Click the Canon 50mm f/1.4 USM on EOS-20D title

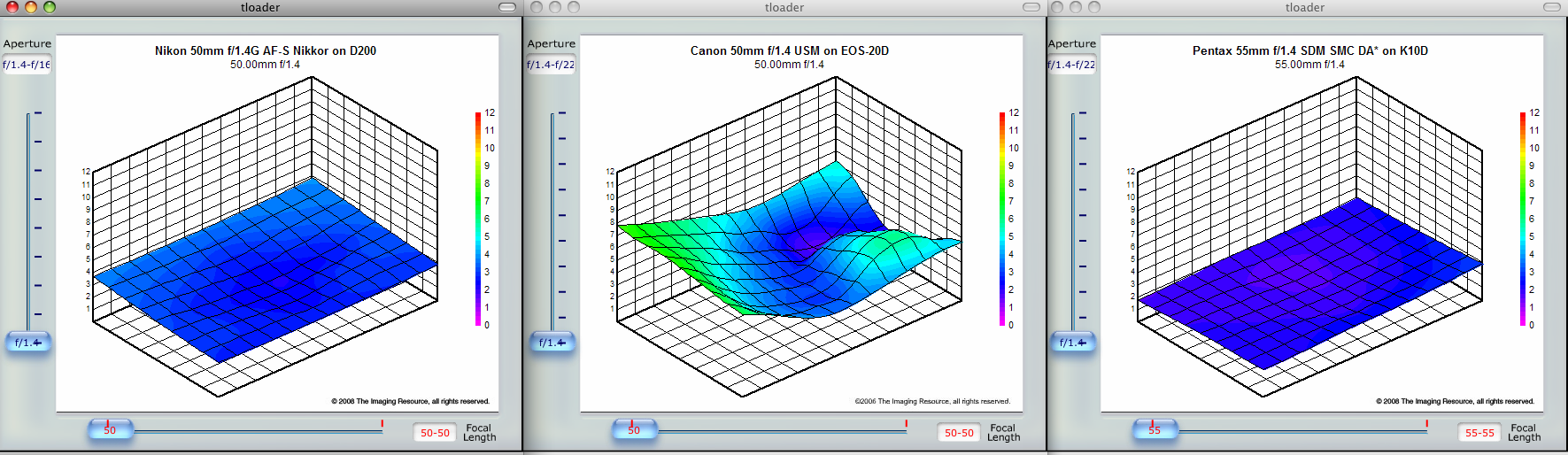point(790,50)
